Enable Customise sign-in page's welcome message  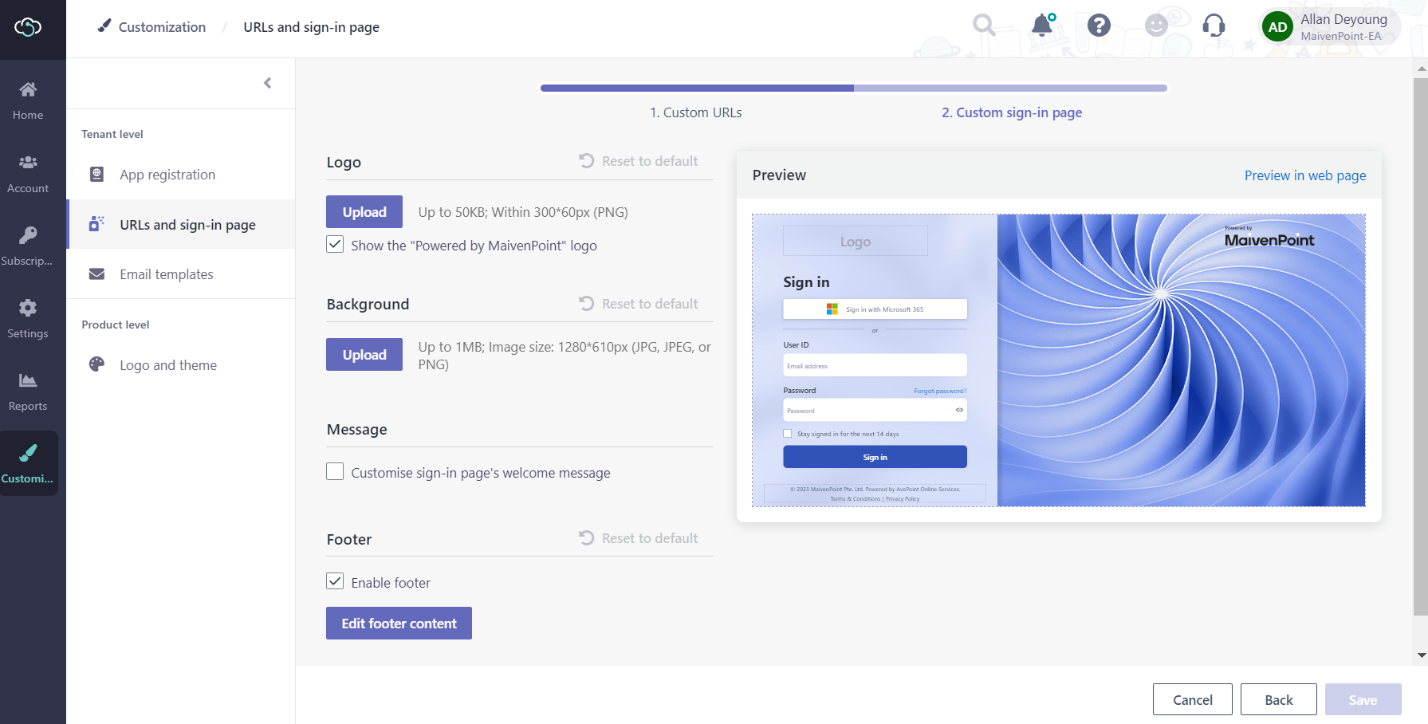[x=335, y=472]
